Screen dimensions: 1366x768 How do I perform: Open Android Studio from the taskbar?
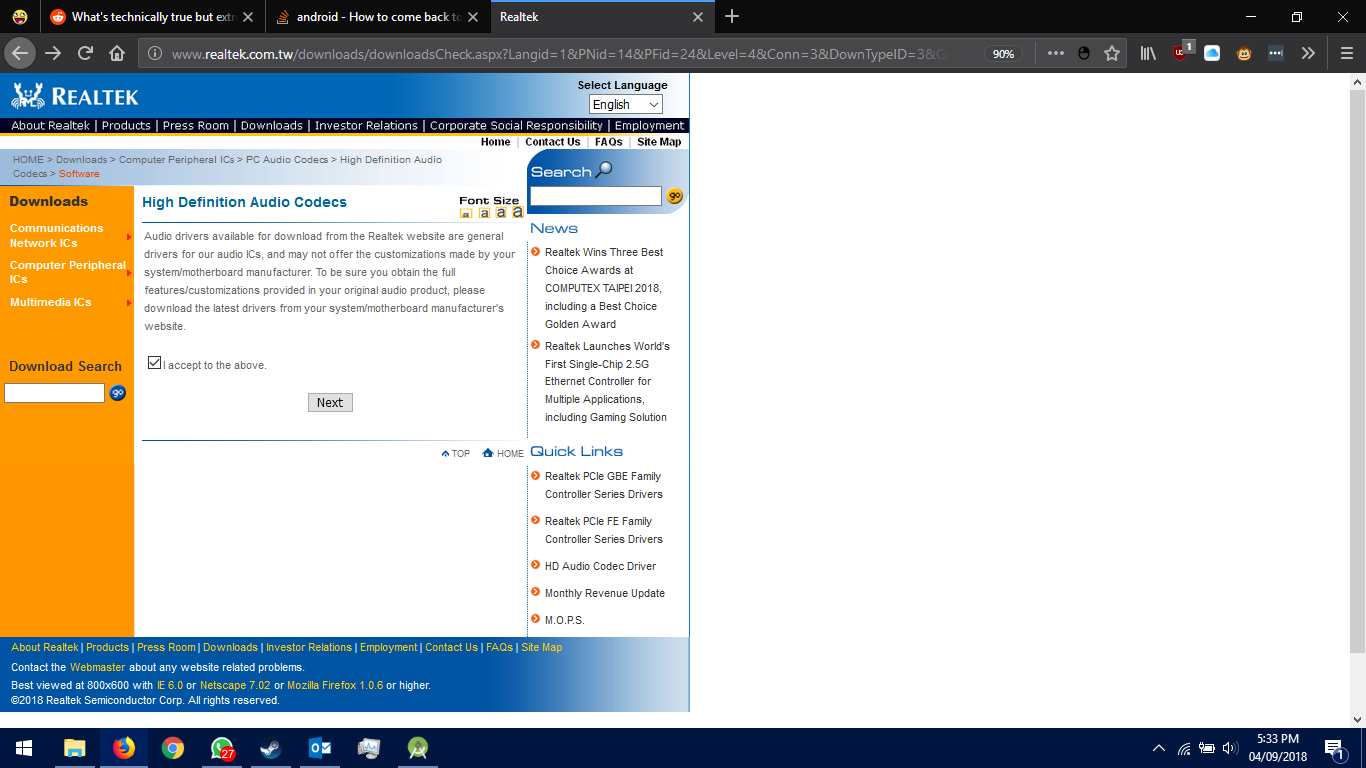[418, 748]
